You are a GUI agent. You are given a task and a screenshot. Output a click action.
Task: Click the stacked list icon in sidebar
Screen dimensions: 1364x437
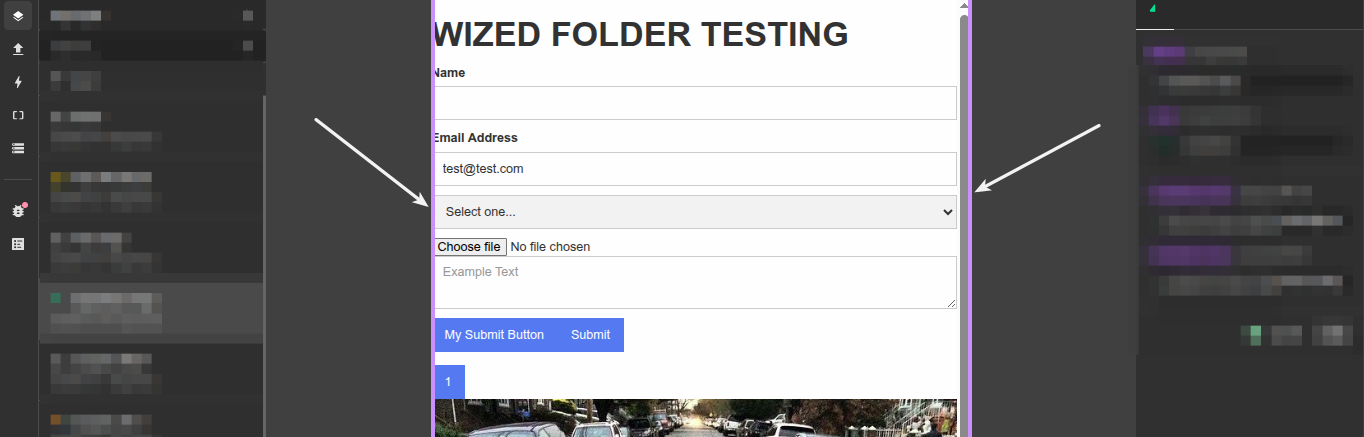click(18, 148)
